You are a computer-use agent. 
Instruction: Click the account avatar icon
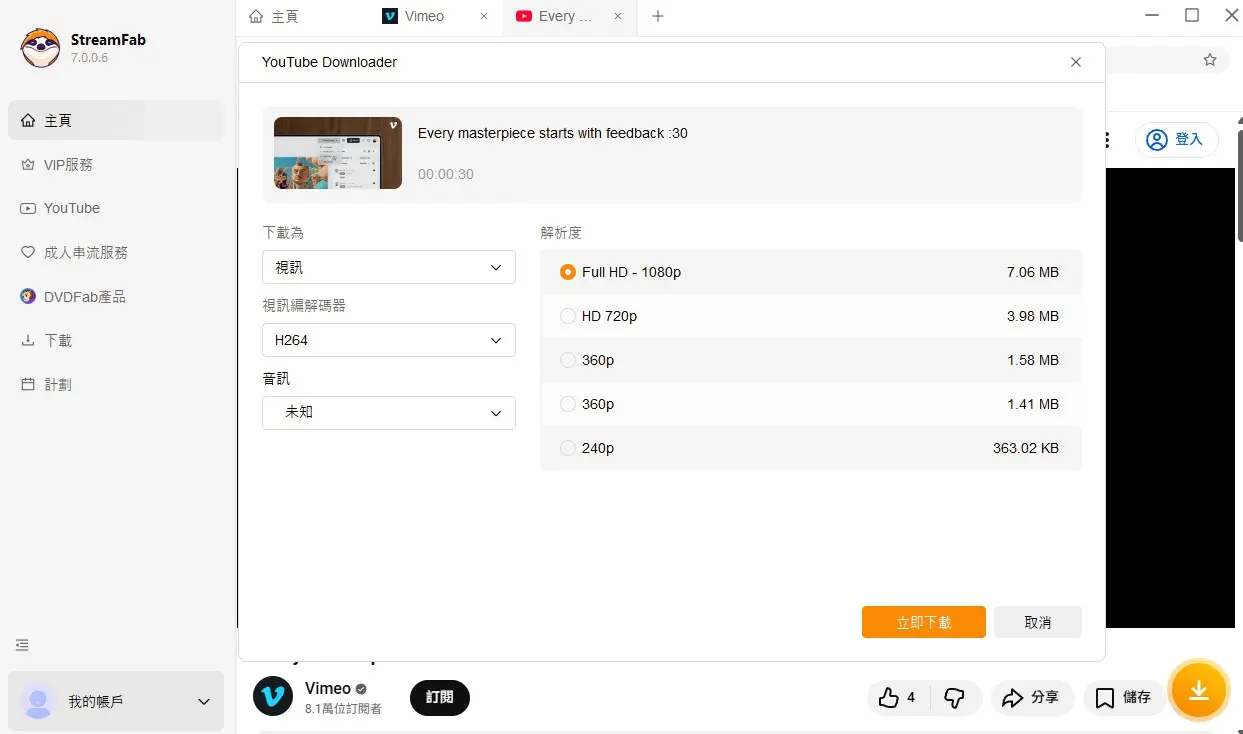(38, 702)
